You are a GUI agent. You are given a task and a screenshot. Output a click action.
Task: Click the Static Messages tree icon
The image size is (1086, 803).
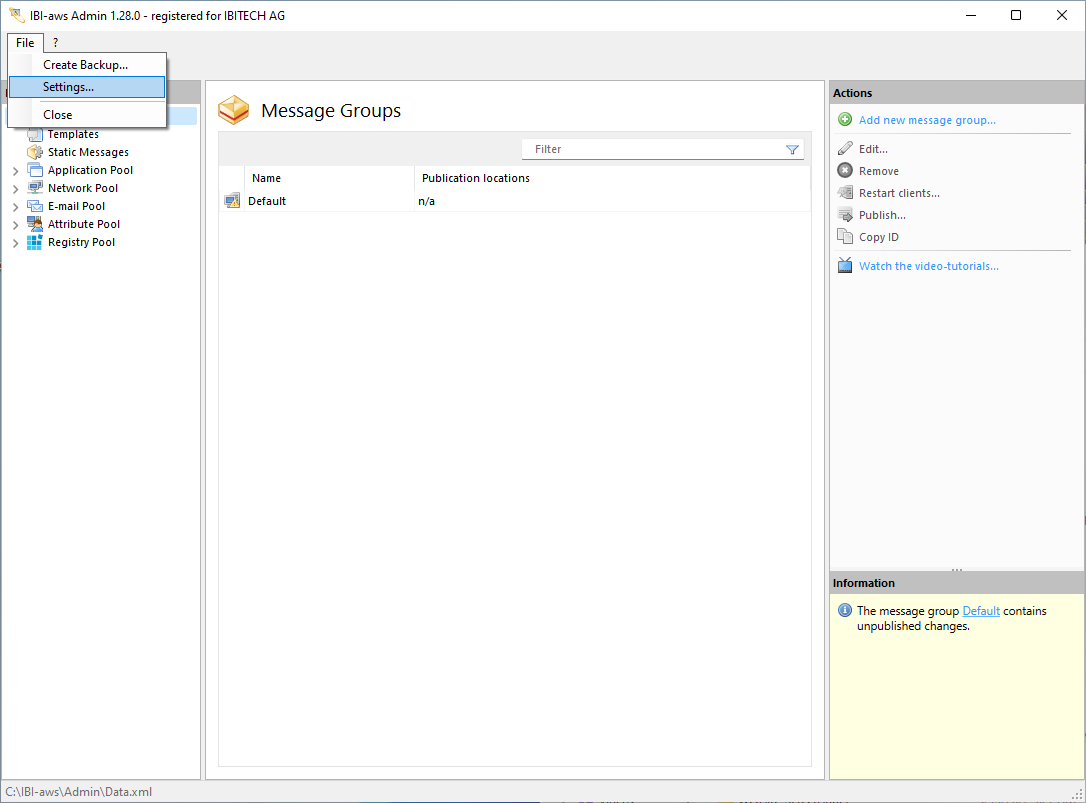pos(35,152)
